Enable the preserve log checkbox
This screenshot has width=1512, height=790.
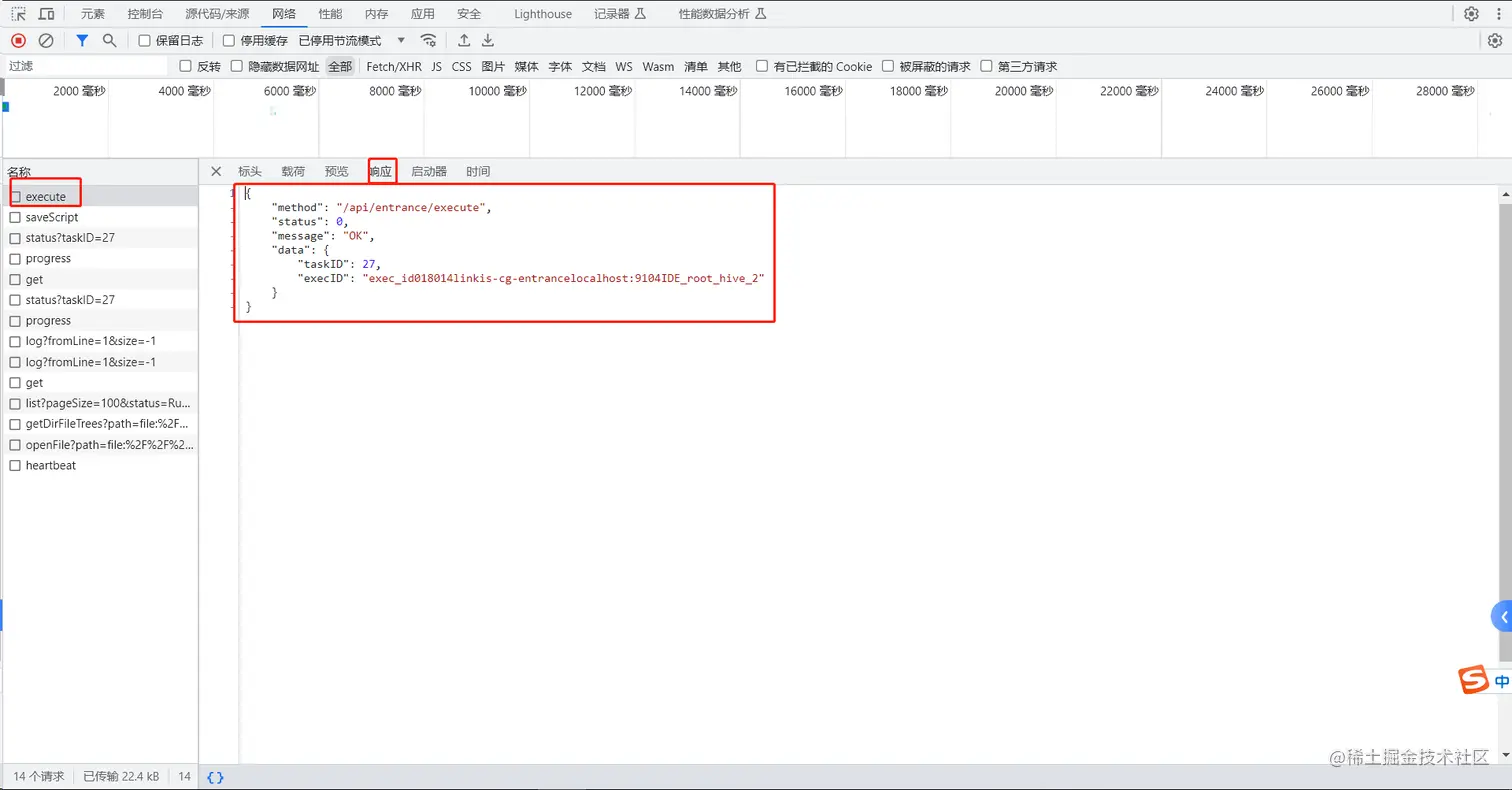coord(144,41)
